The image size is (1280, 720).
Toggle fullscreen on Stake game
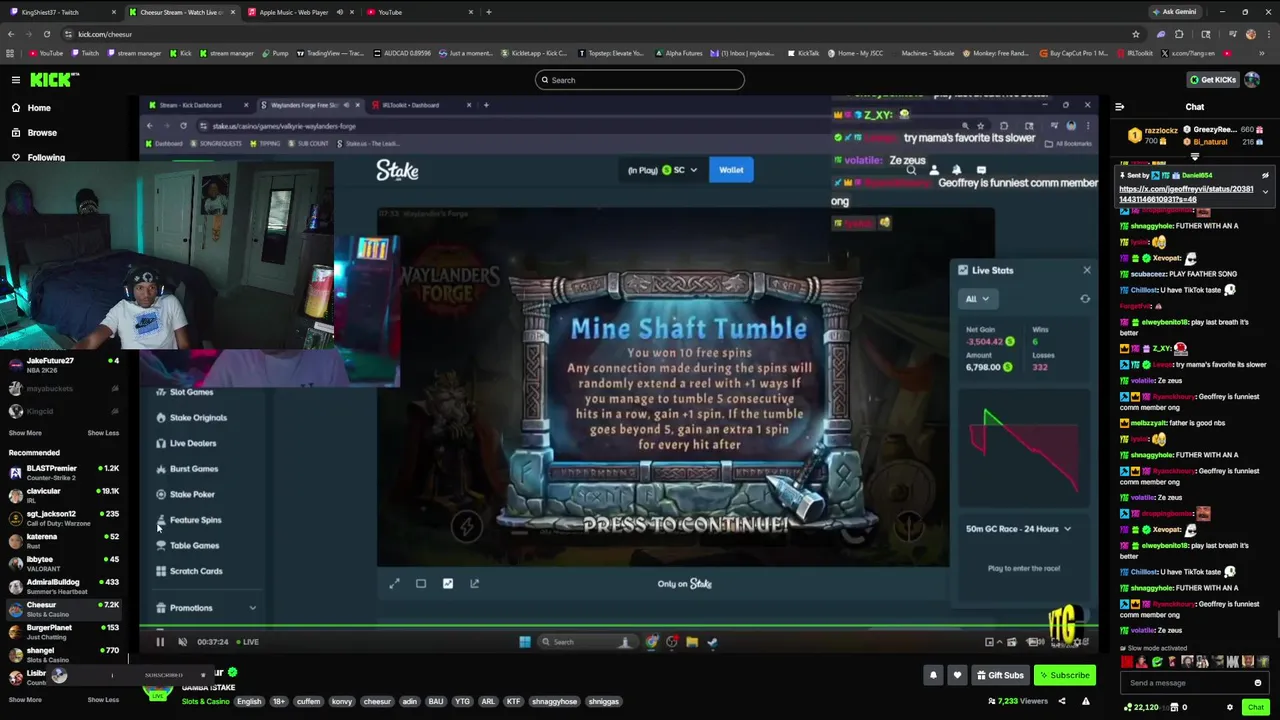point(394,584)
